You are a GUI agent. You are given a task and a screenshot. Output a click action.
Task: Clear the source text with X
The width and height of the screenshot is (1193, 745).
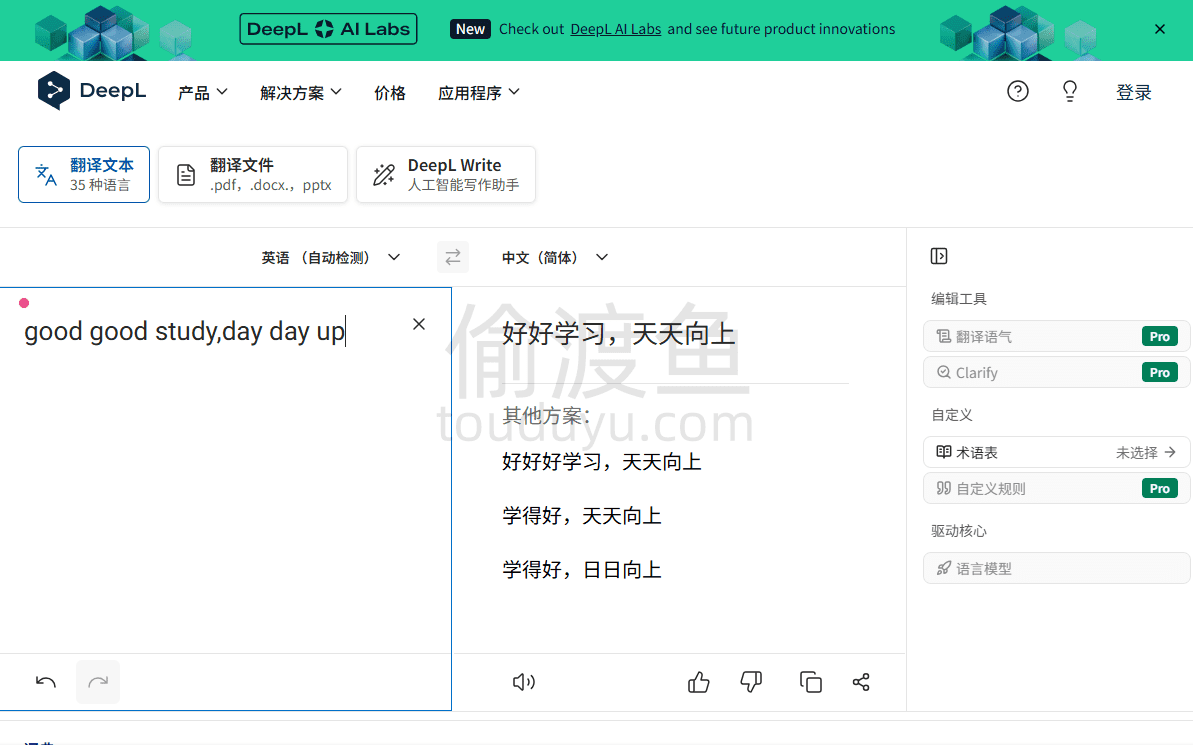[x=418, y=324]
